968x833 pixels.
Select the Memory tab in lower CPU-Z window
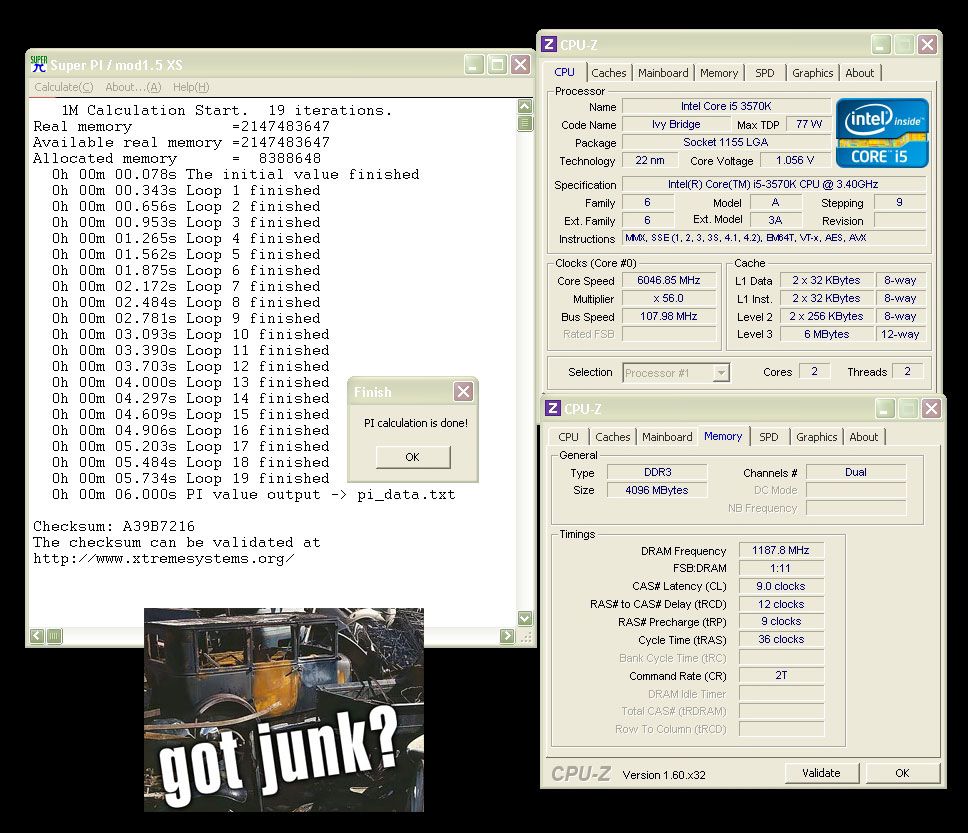[723, 436]
